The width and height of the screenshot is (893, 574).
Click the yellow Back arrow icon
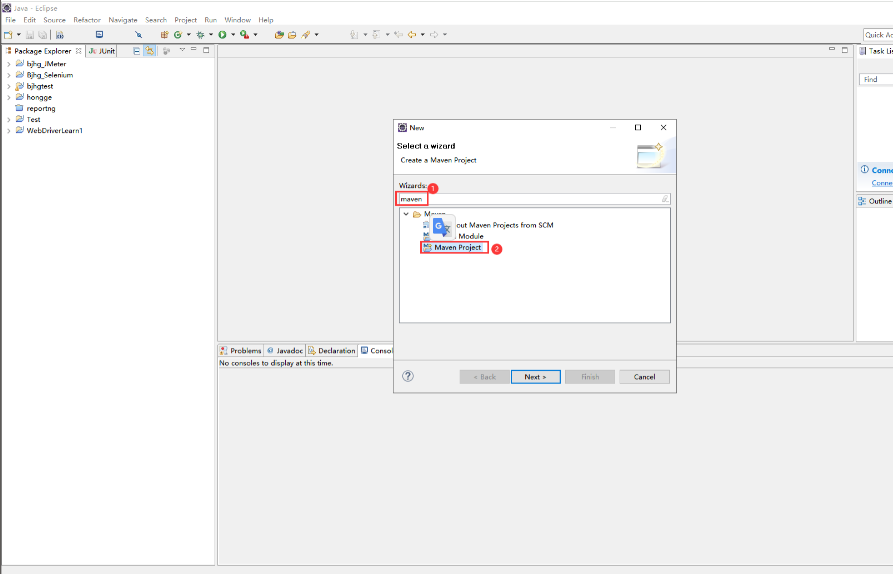412,35
